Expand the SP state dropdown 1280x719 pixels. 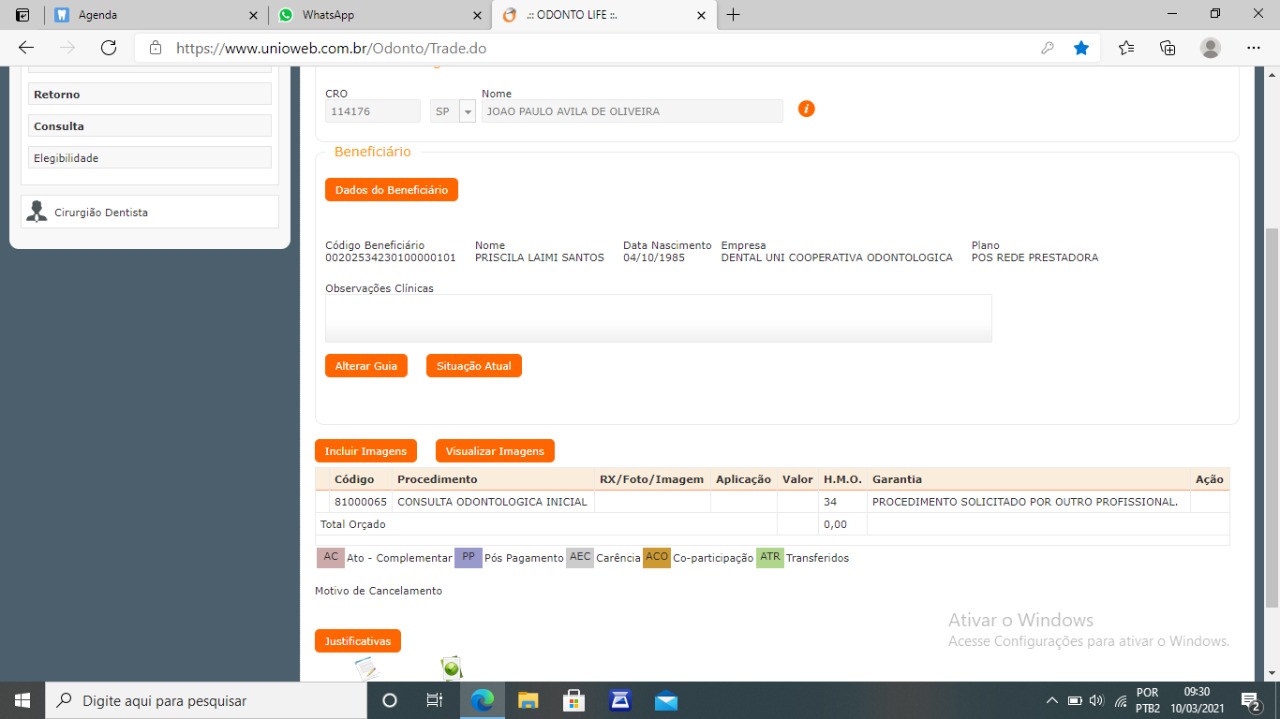[467, 112]
